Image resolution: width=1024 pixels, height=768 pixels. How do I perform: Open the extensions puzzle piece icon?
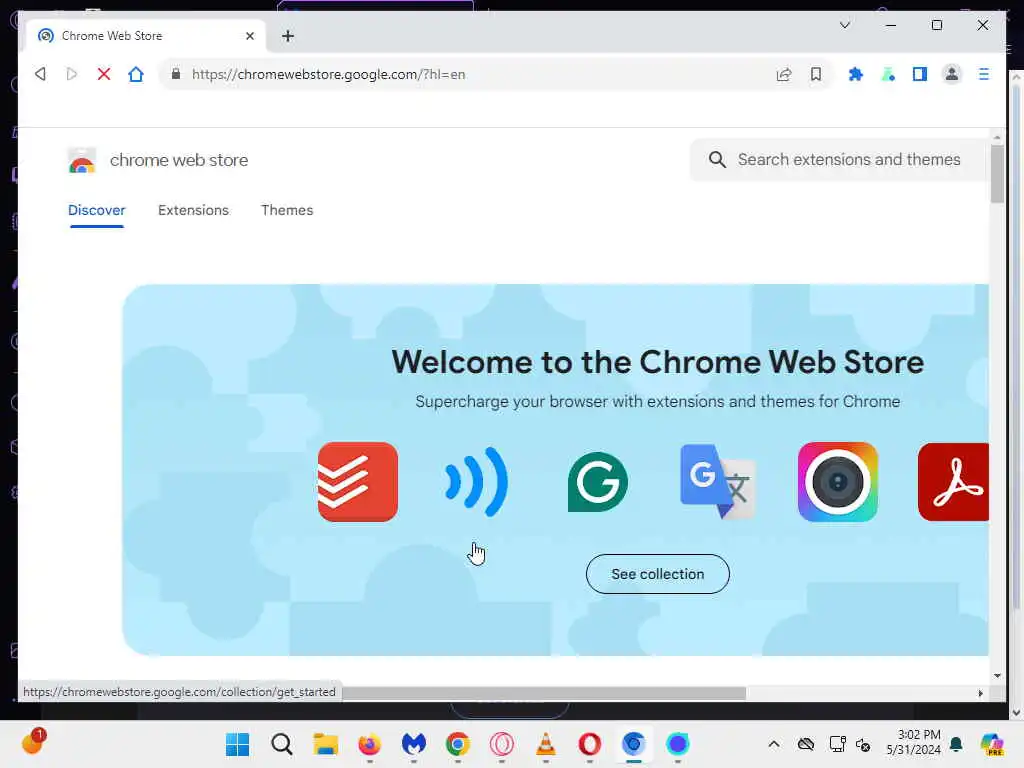(x=856, y=74)
